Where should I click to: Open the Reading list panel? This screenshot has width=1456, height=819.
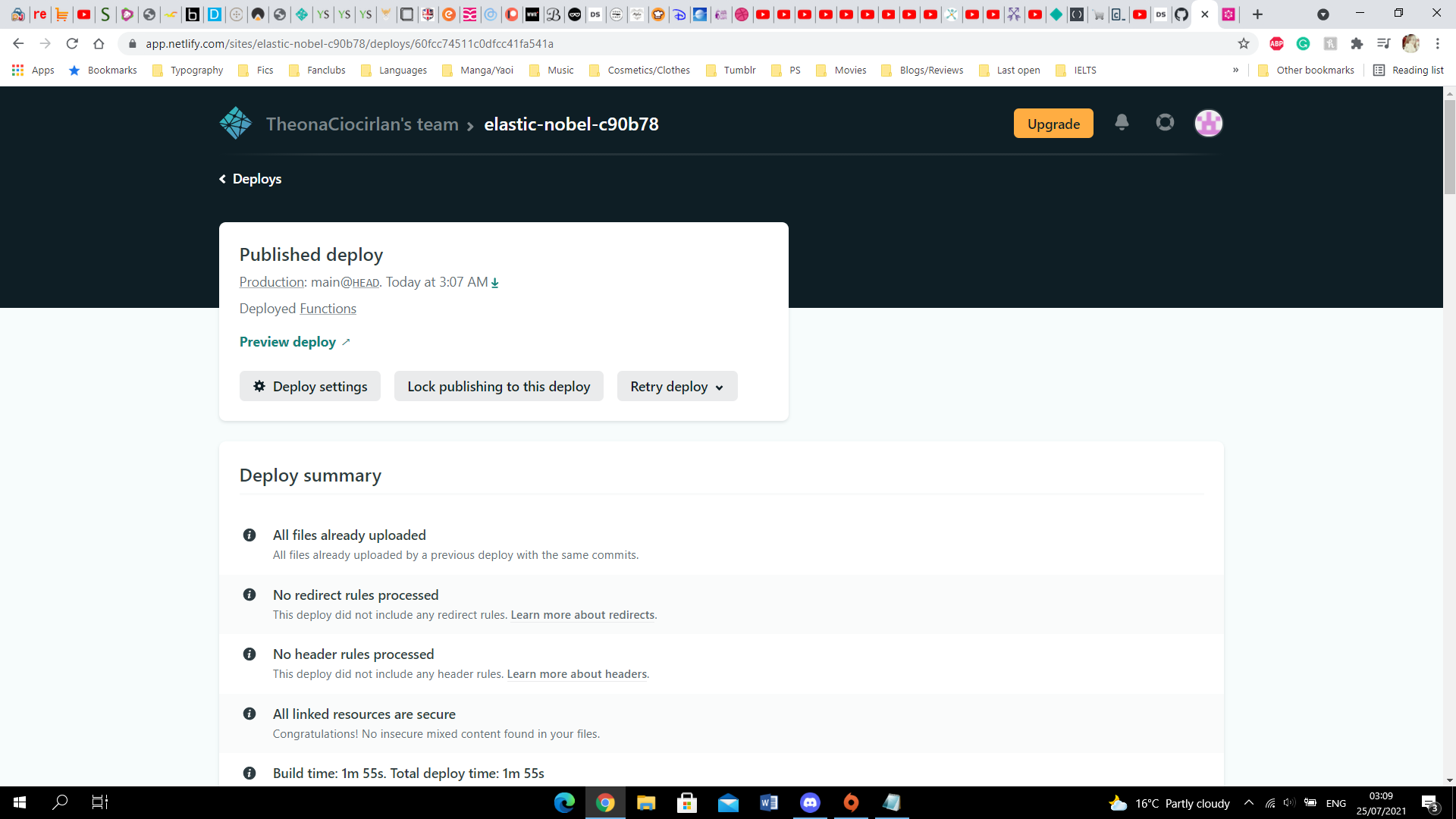tap(1408, 70)
